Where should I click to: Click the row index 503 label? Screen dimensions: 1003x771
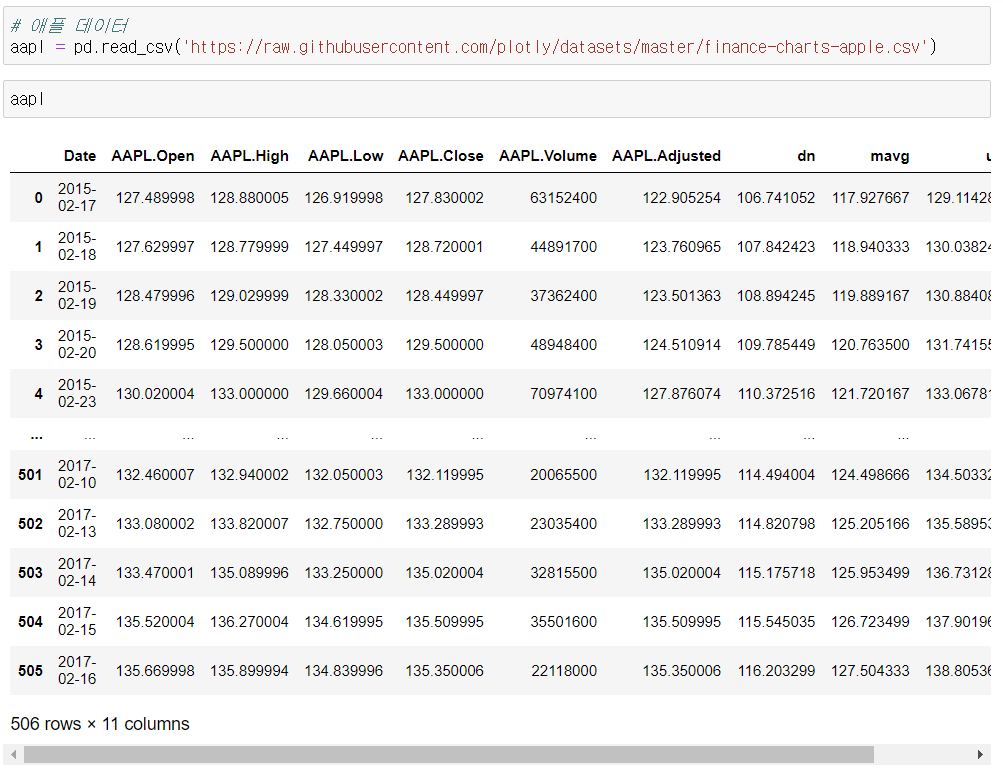point(30,573)
